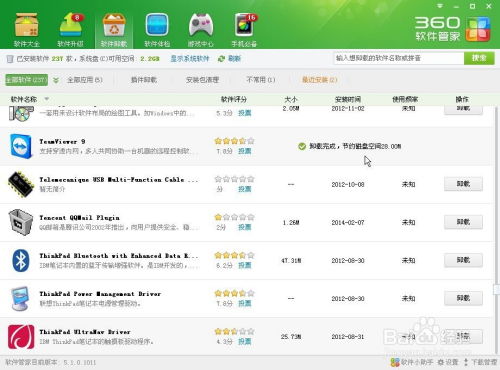
Task: Select the 软件卸载 uninstall recycle icon
Action: click(x=114, y=25)
